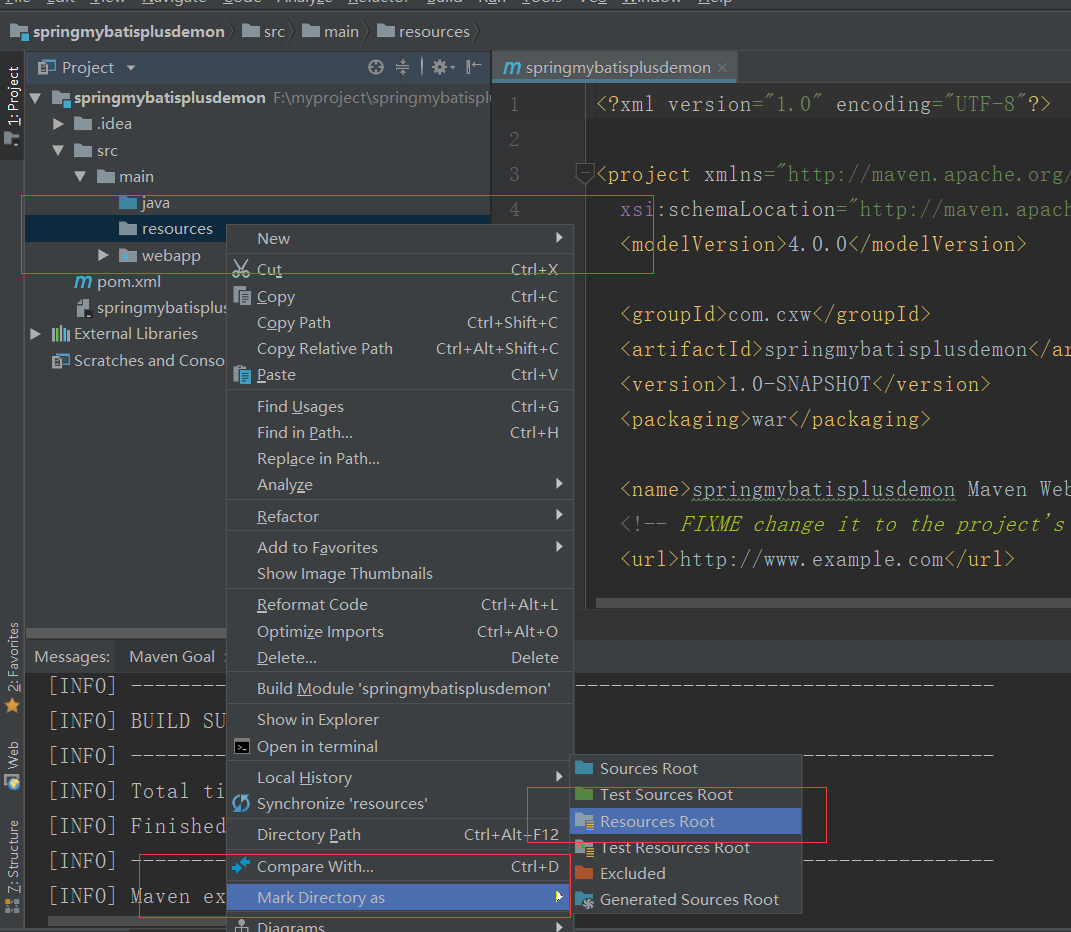
Task: Click the locate/scroll-from-source target icon
Action: point(376,67)
